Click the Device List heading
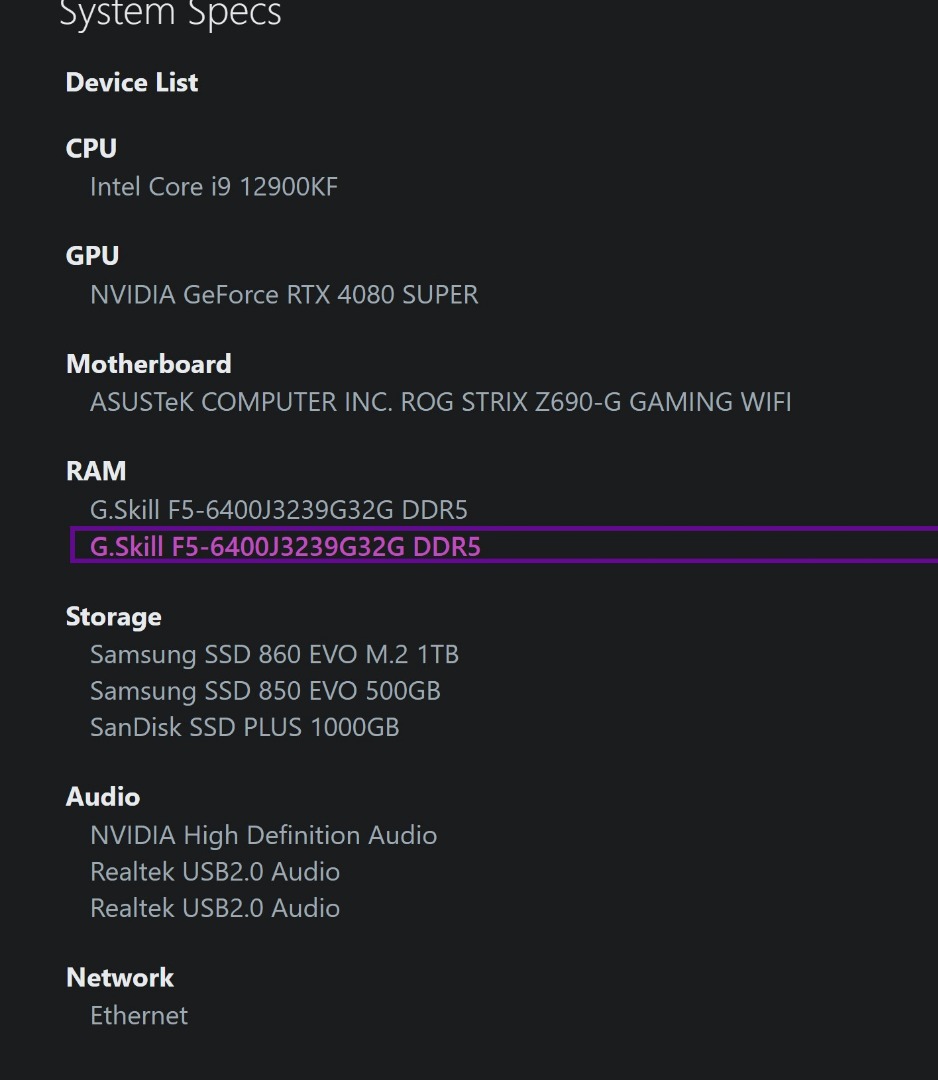The image size is (938, 1080). (x=131, y=82)
